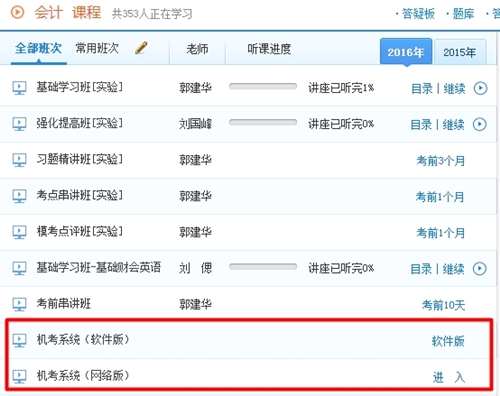Image resolution: width=500 pixels, height=396 pixels.
Task: Click 继续 for 强化提高班[实验]
Action: pyautogui.click(x=453, y=125)
